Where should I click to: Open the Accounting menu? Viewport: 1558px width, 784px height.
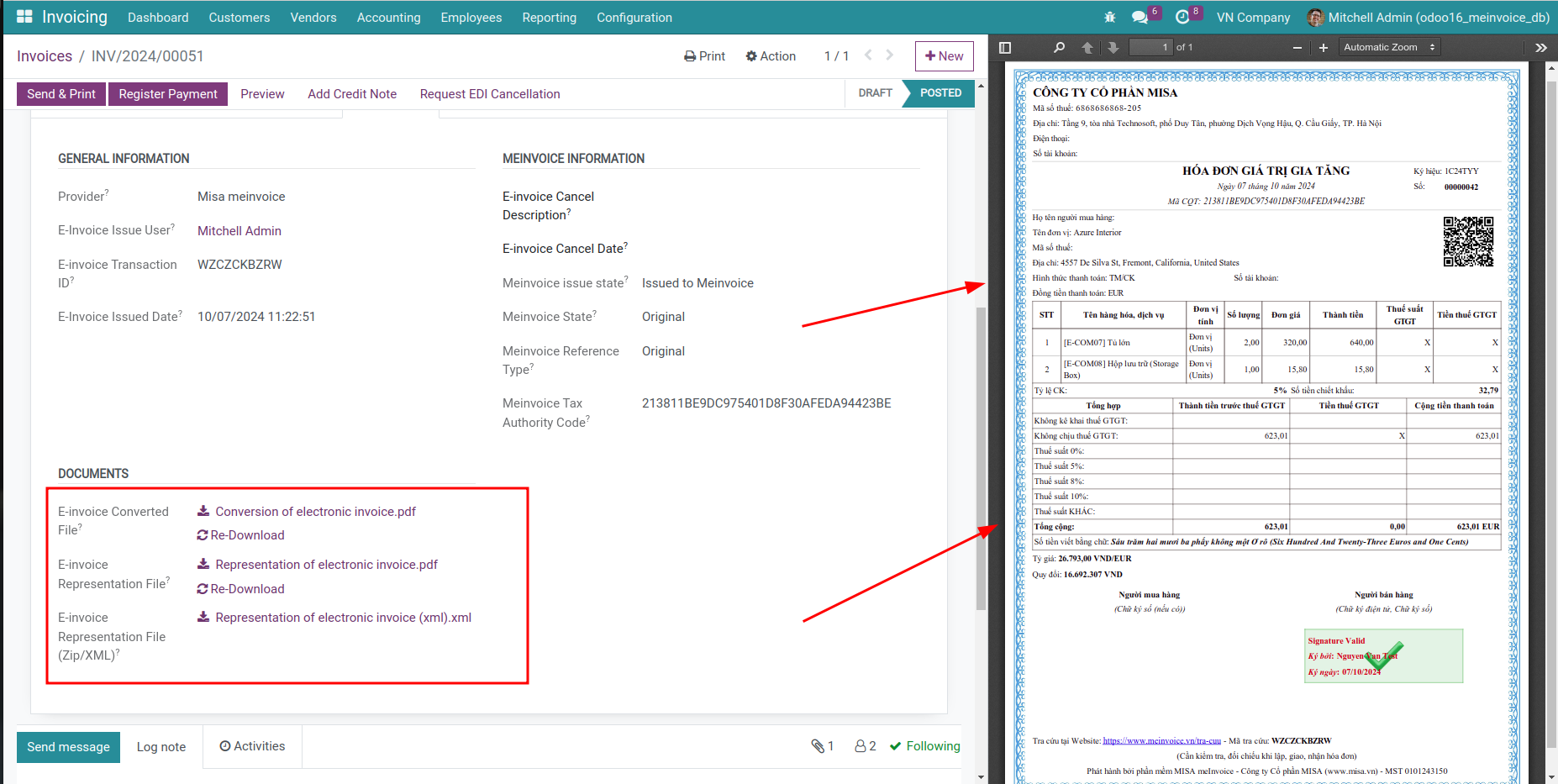pos(388,18)
